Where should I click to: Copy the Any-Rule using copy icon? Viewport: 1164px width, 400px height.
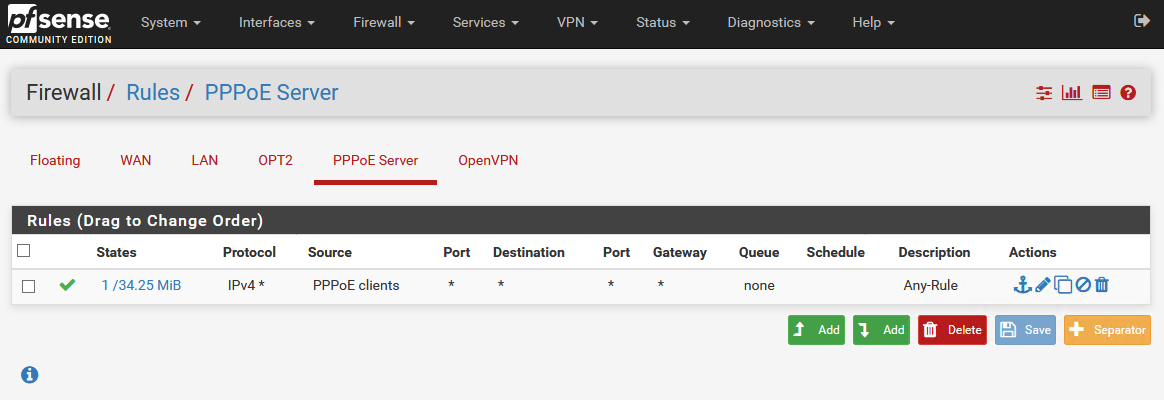[x=1063, y=285]
